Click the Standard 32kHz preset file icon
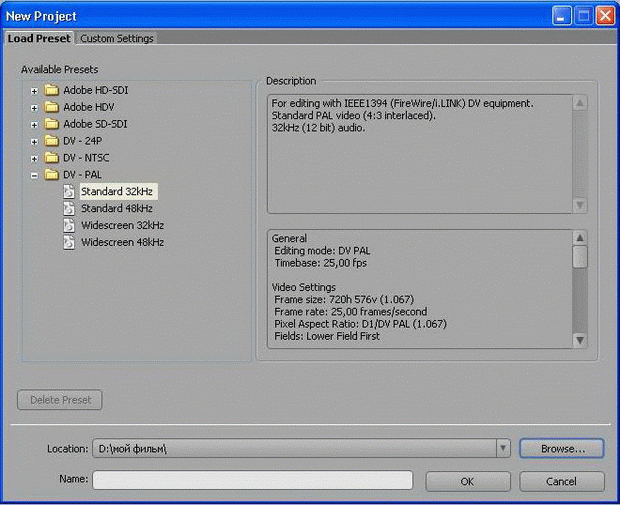 pos(69,192)
